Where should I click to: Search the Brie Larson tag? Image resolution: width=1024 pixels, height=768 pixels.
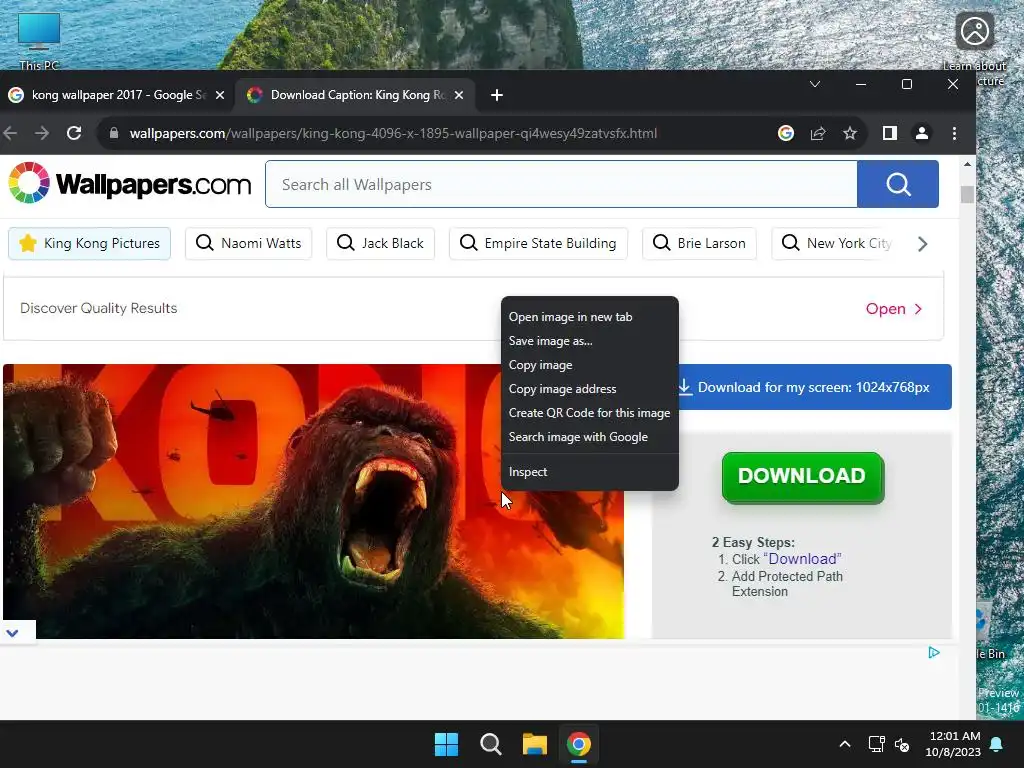699,244
